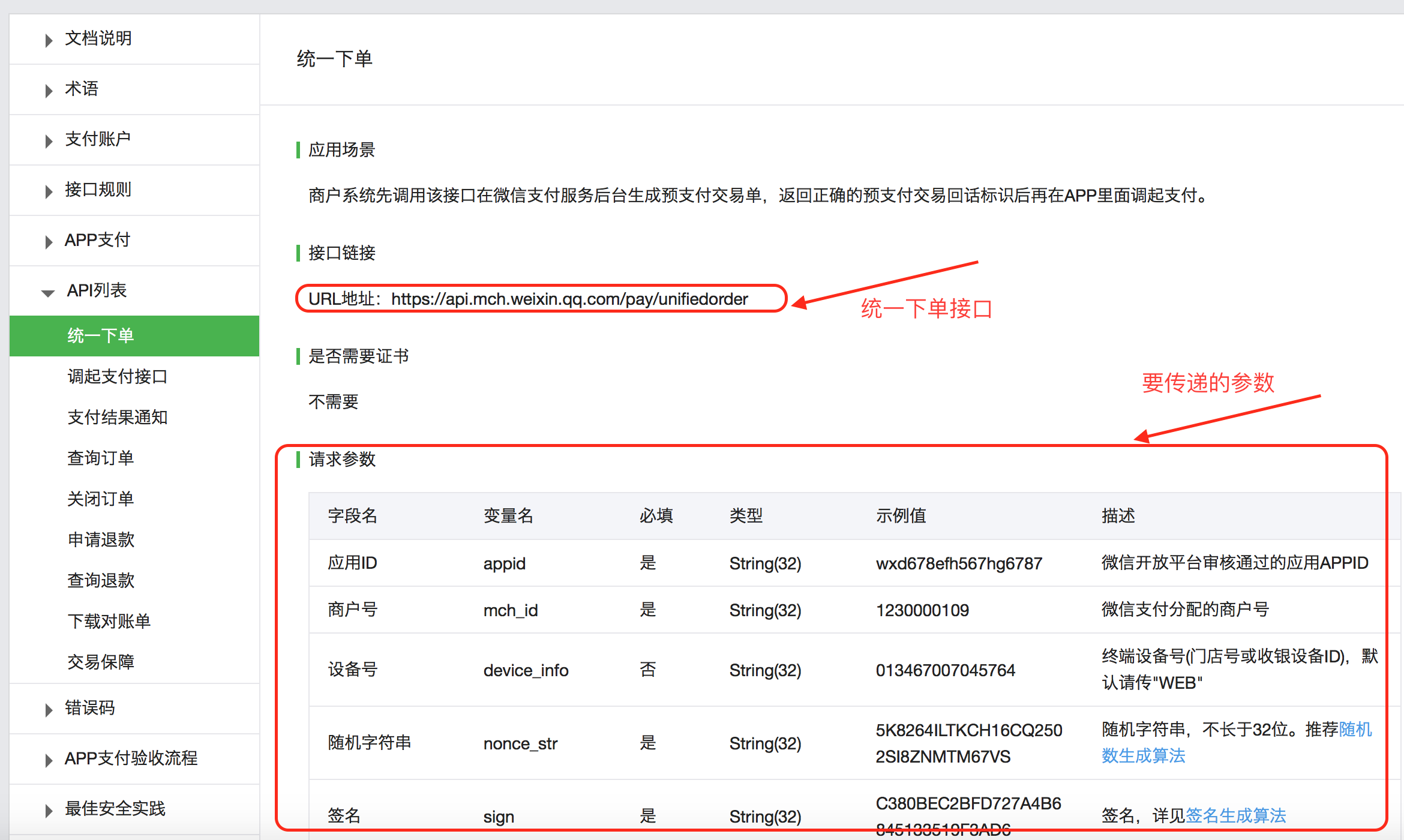Click the 否 required cell for device_info

point(648,670)
